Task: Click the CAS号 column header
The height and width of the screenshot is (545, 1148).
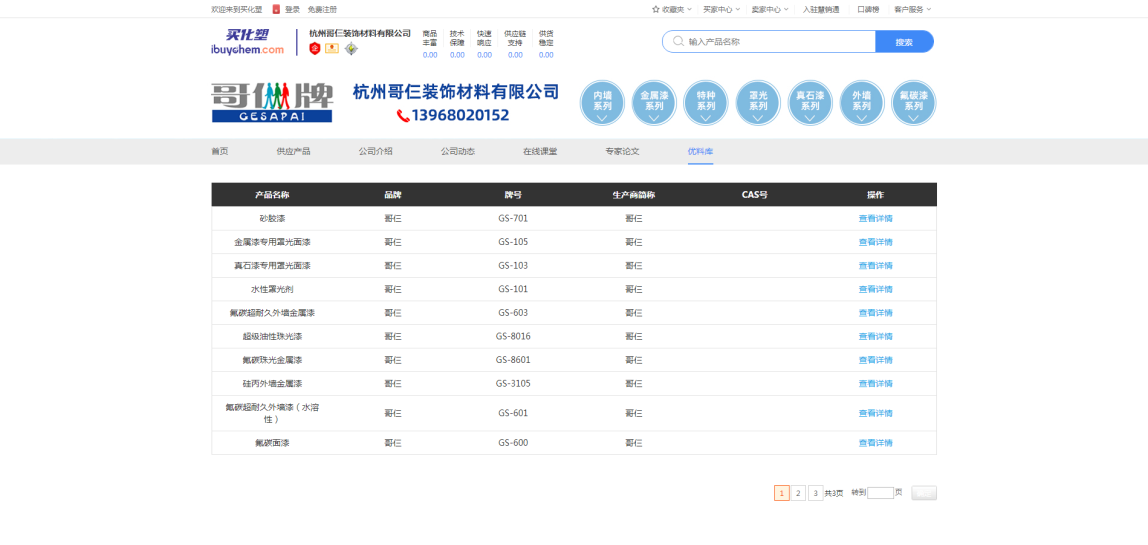Action: click(754, 195)
